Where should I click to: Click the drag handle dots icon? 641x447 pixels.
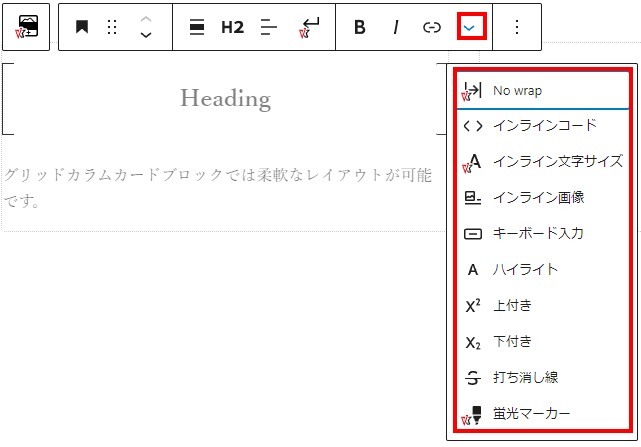coord(112,27)
